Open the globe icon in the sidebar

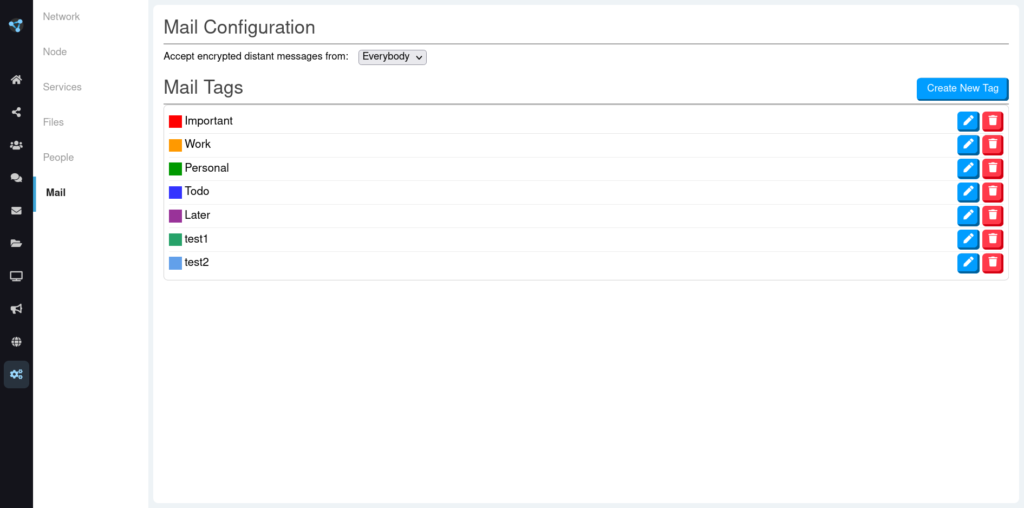[16, 341]
